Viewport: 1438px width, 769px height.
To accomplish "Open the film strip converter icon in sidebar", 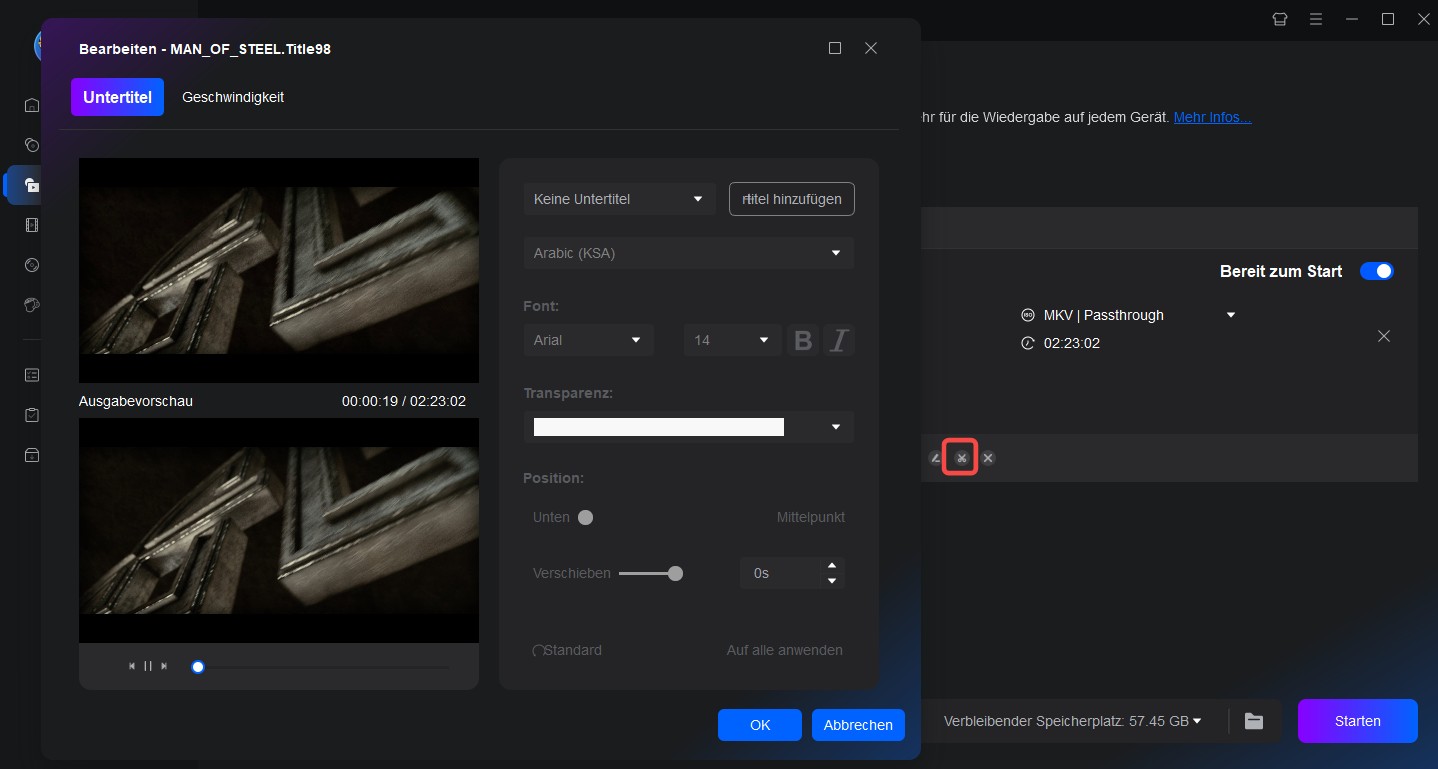I will click(32, 225).
